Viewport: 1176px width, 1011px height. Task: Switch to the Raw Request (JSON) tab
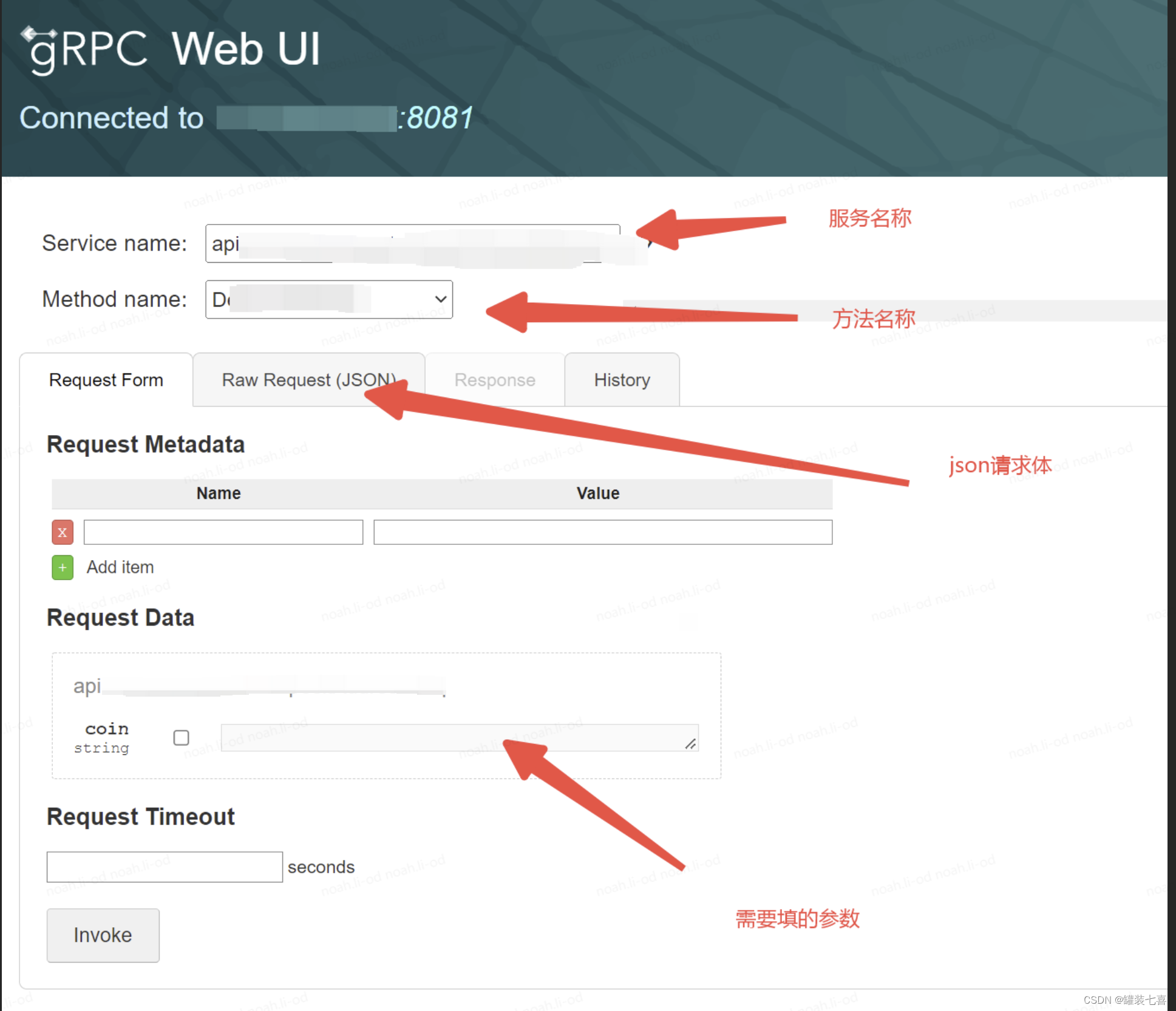point(308,380)
